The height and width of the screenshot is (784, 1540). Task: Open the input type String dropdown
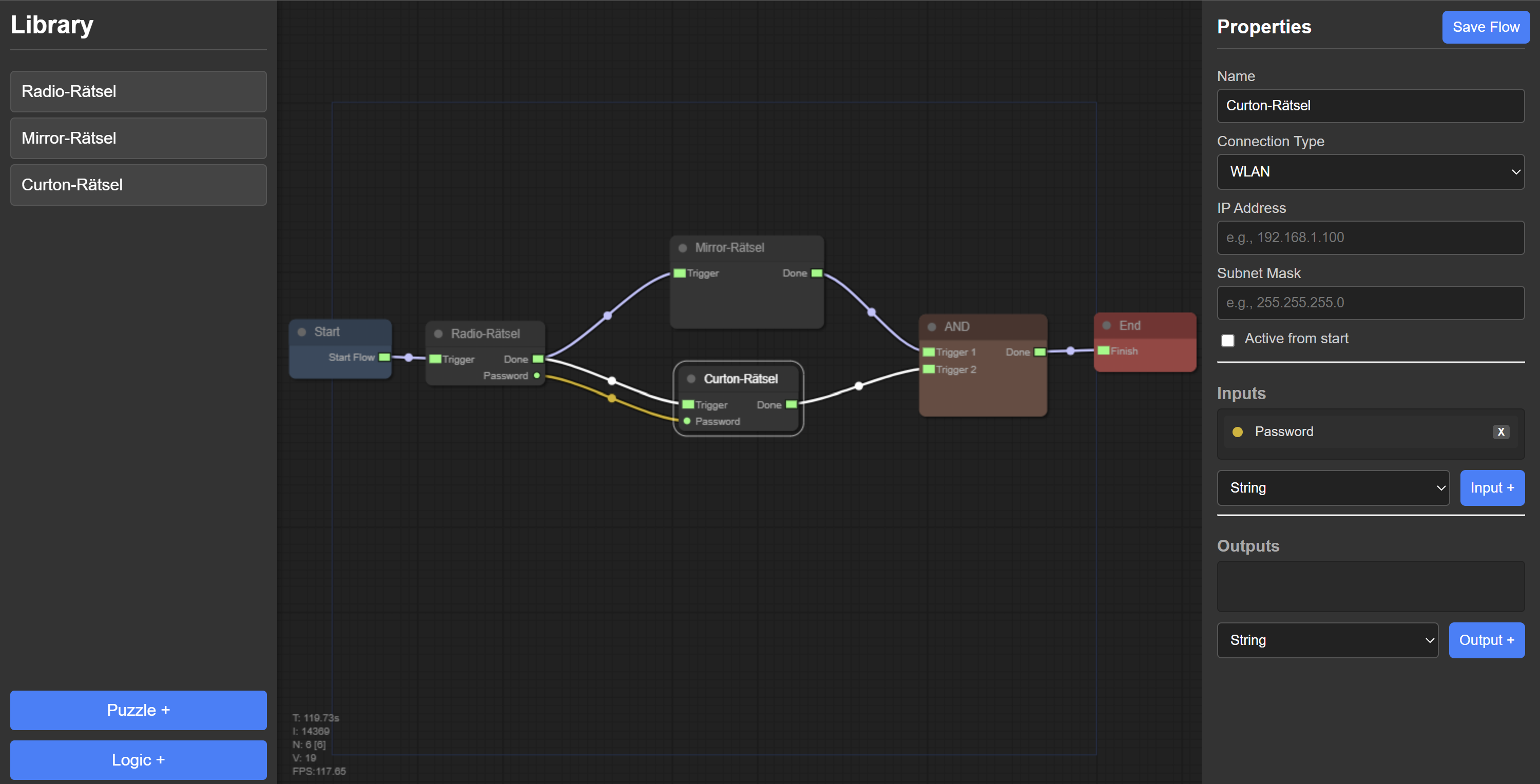point(1333,487)
